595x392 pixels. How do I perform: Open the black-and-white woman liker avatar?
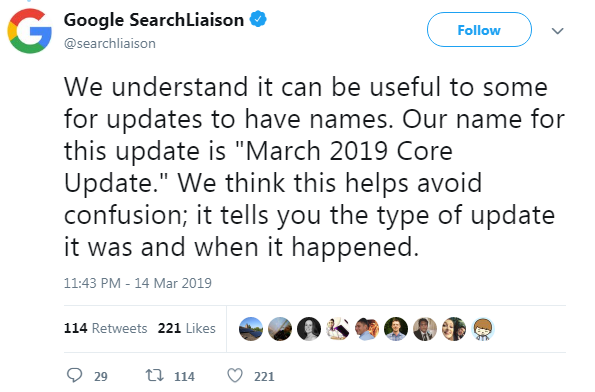point(309,329)
